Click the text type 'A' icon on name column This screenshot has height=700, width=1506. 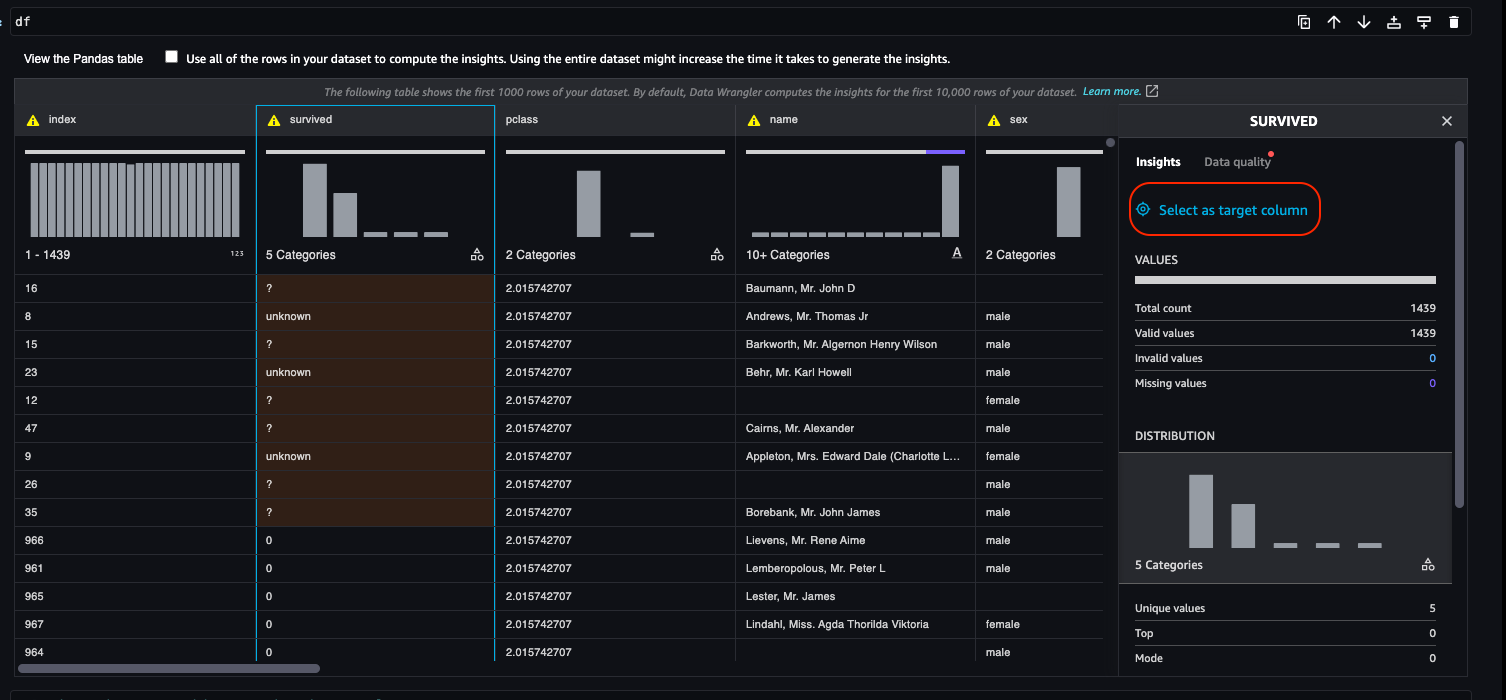956,253
